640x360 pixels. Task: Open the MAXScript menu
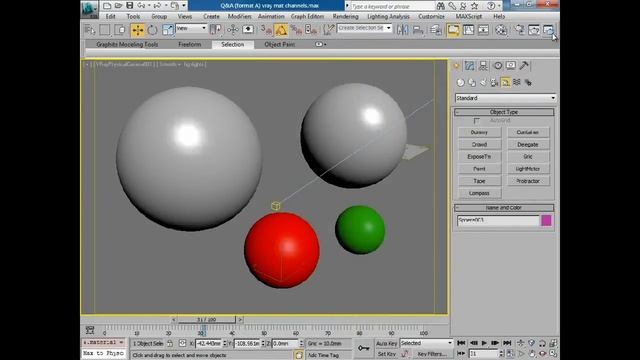coord(469,16)
